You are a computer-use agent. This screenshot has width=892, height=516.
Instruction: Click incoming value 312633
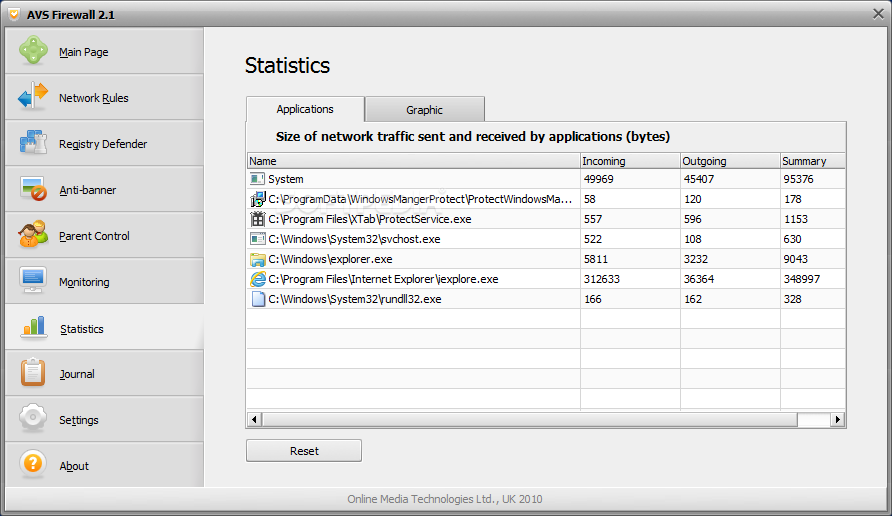(602, 279)
